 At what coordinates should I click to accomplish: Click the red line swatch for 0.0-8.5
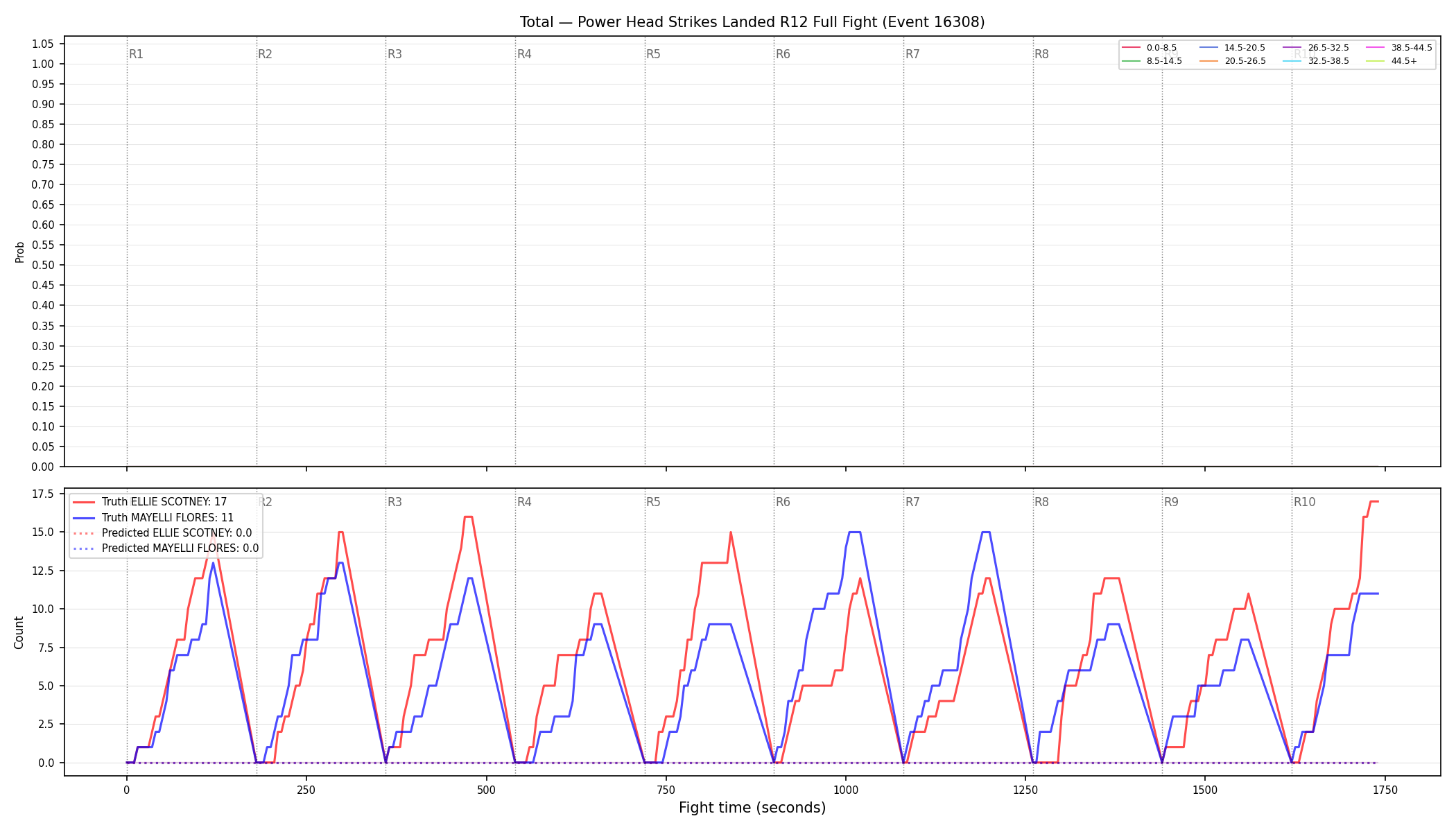coord(1131,48)
